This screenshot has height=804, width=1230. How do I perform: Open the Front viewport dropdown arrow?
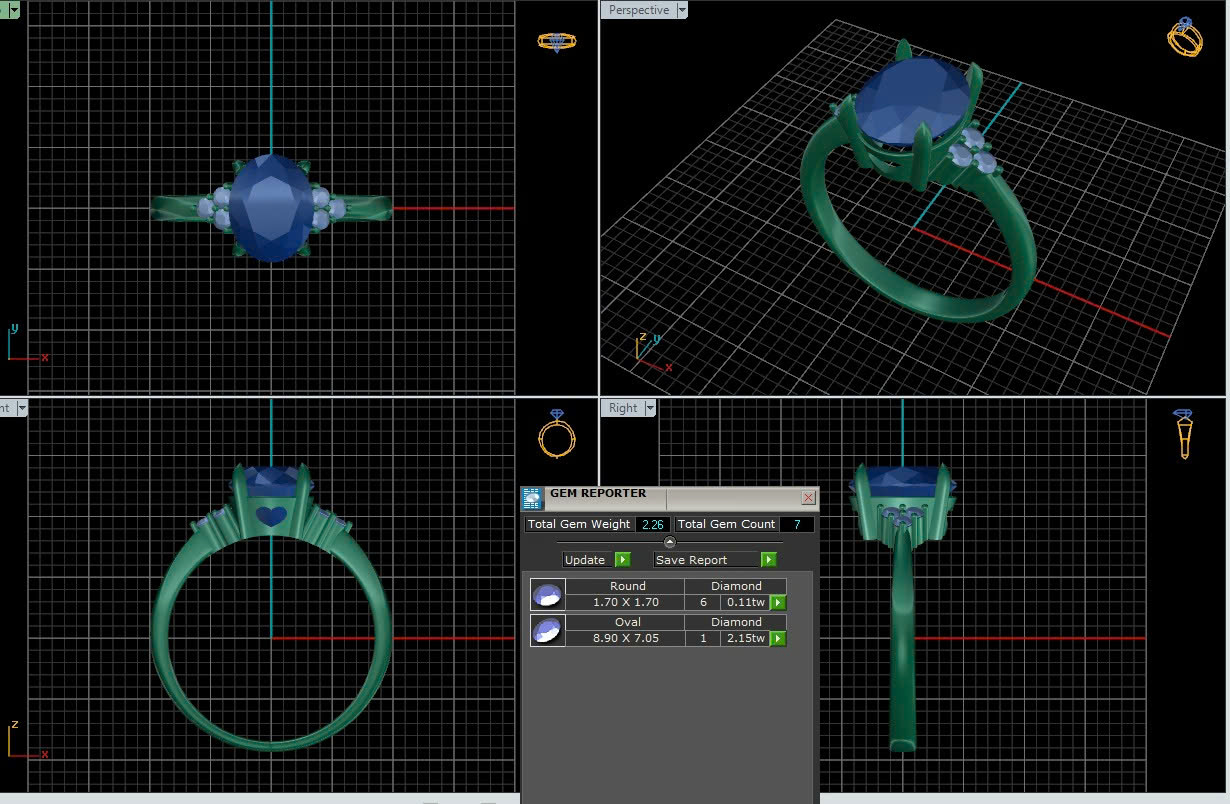(20, 408)
